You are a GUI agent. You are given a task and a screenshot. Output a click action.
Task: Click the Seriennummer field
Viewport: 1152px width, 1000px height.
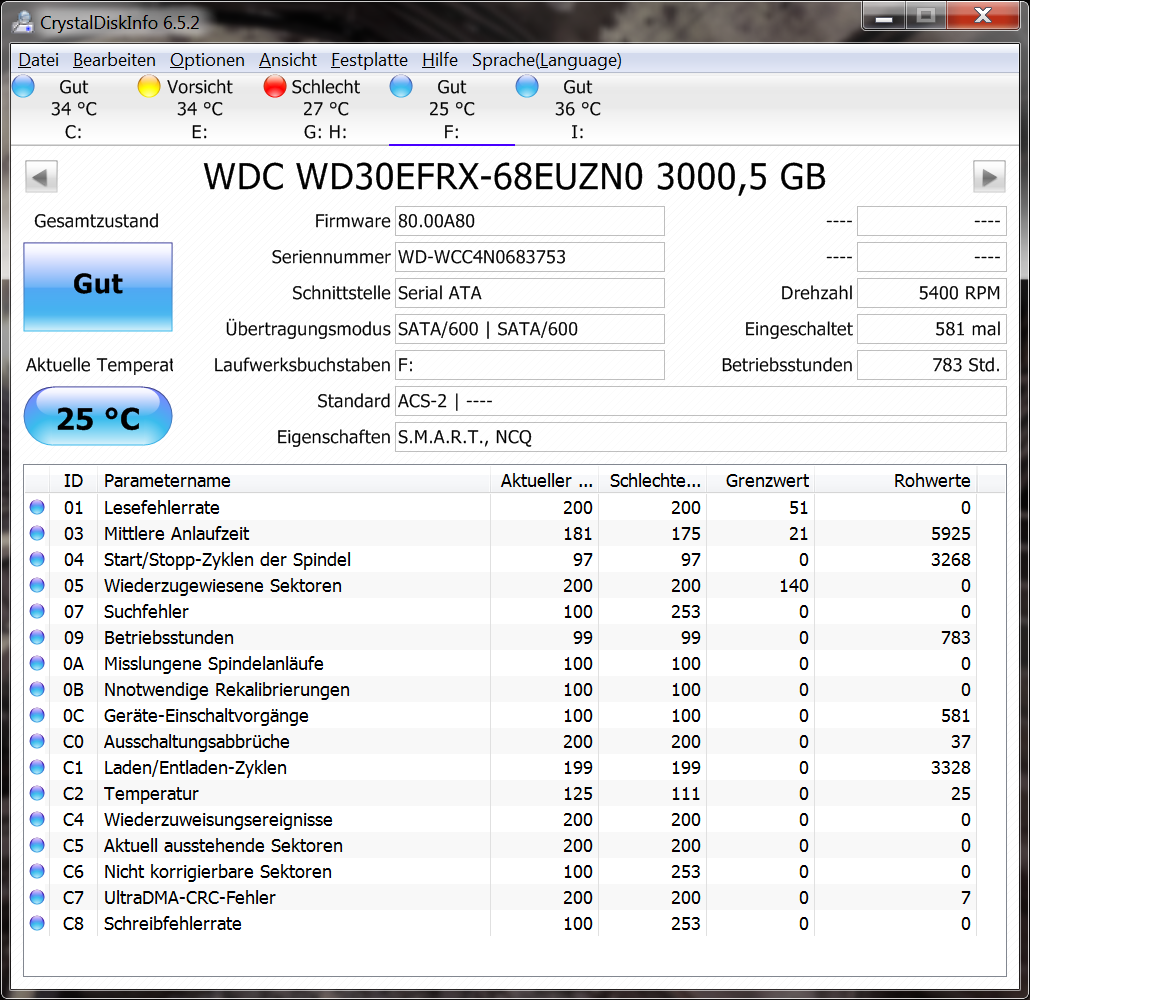coord(530,257)
